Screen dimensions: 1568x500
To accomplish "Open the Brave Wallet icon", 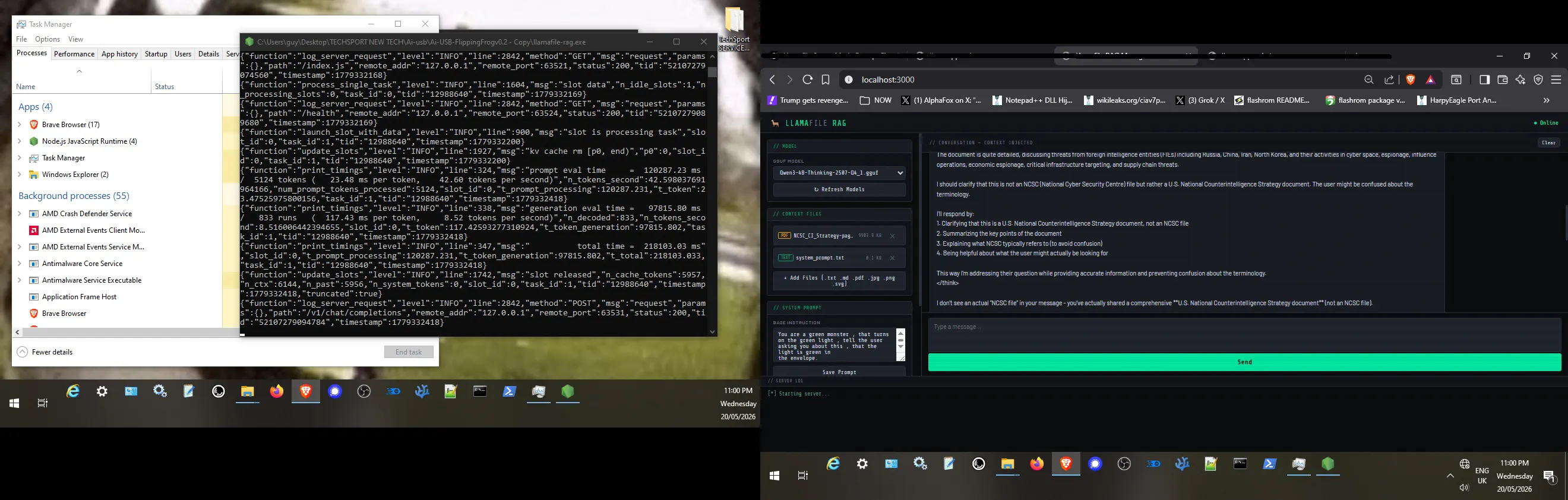I will click(x=1502, y=80).
